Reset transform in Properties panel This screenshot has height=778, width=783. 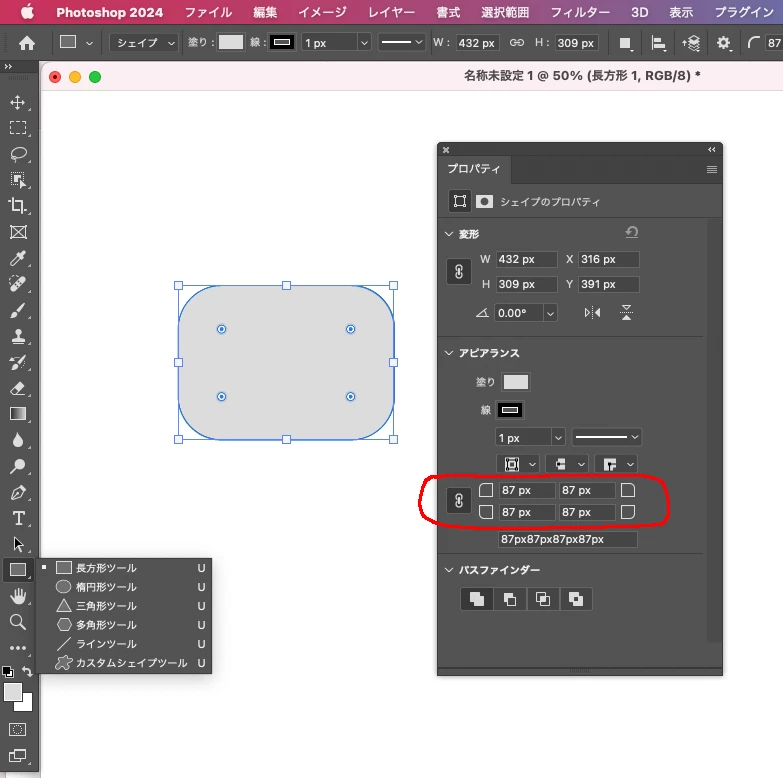[x=632, y=233]
